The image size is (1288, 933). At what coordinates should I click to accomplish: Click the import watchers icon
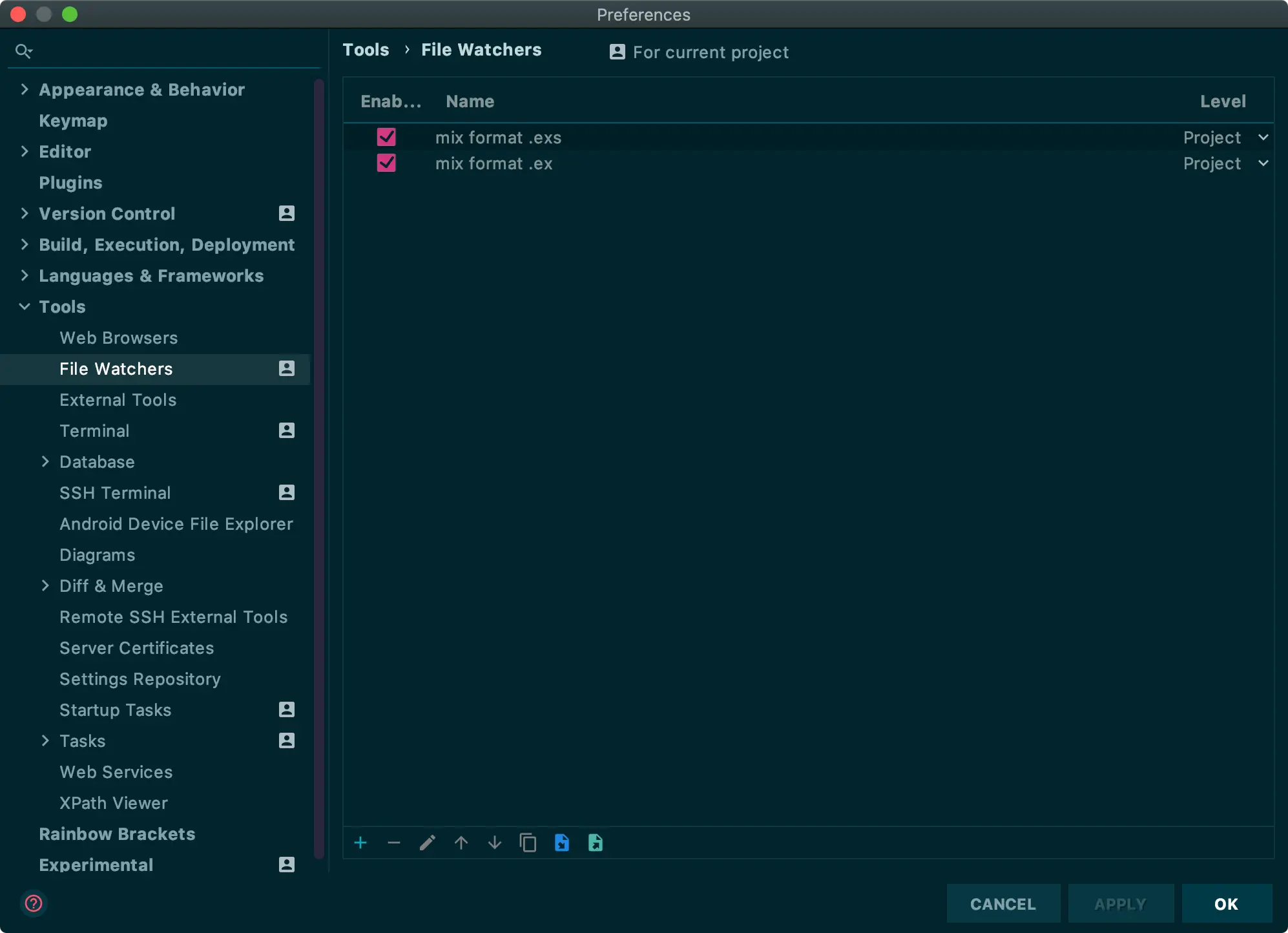pos(562,843)
